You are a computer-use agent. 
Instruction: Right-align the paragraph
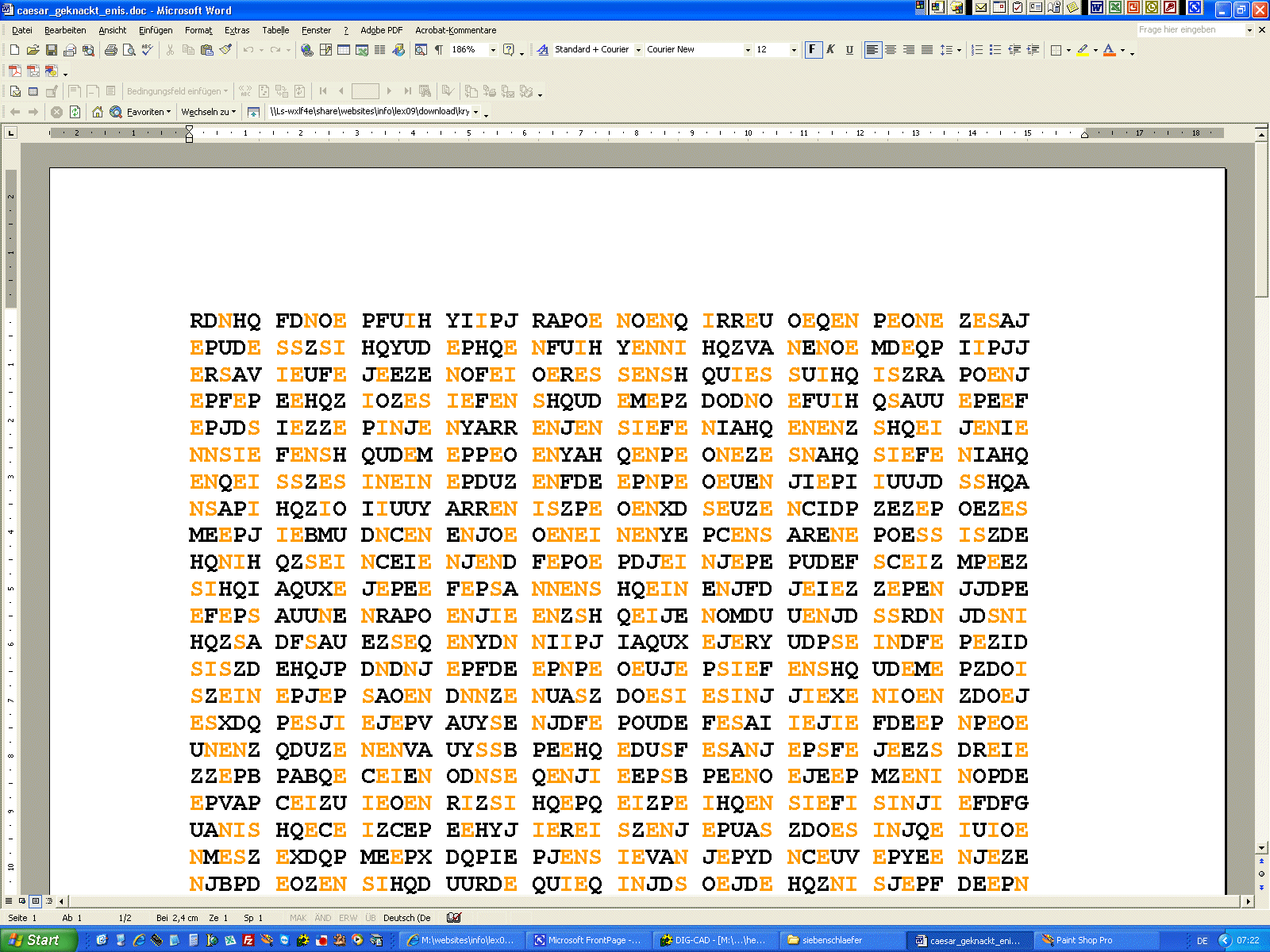pos(909,50)
